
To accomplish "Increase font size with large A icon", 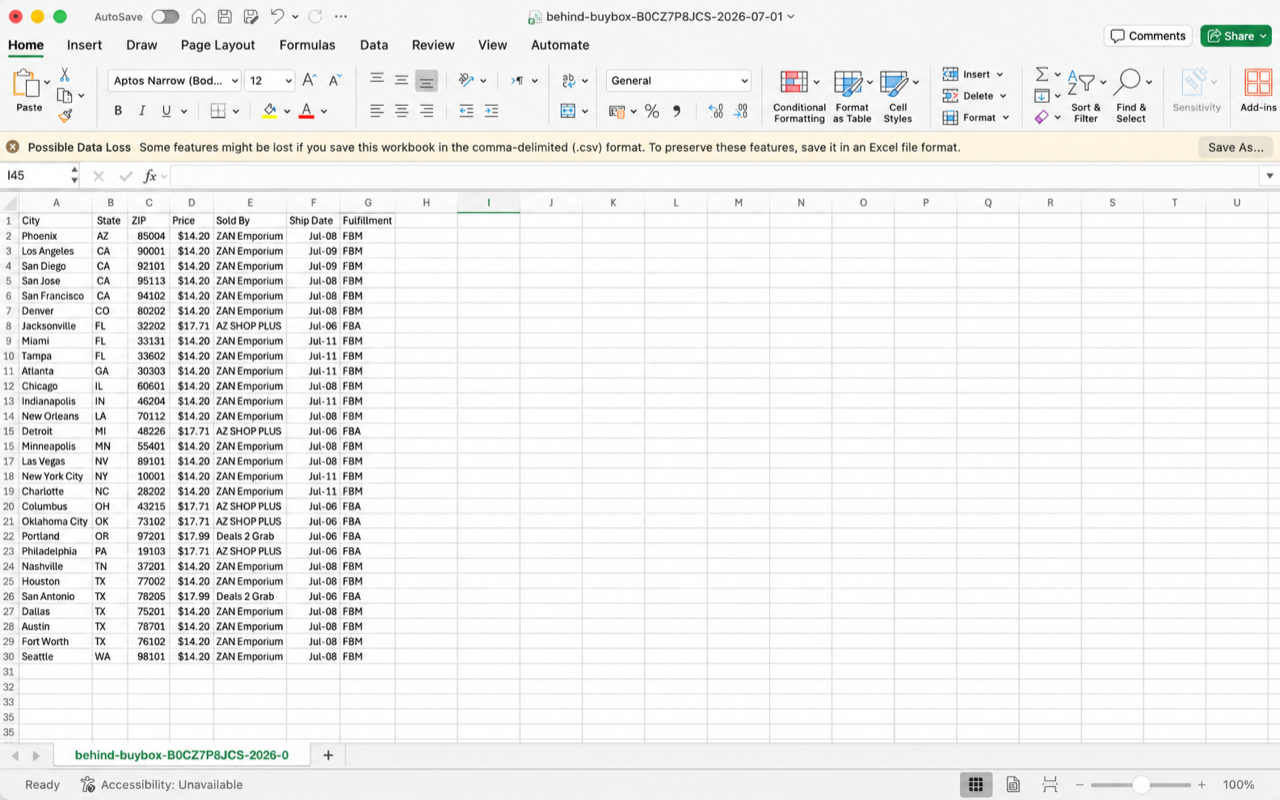I will click(309, 81).
